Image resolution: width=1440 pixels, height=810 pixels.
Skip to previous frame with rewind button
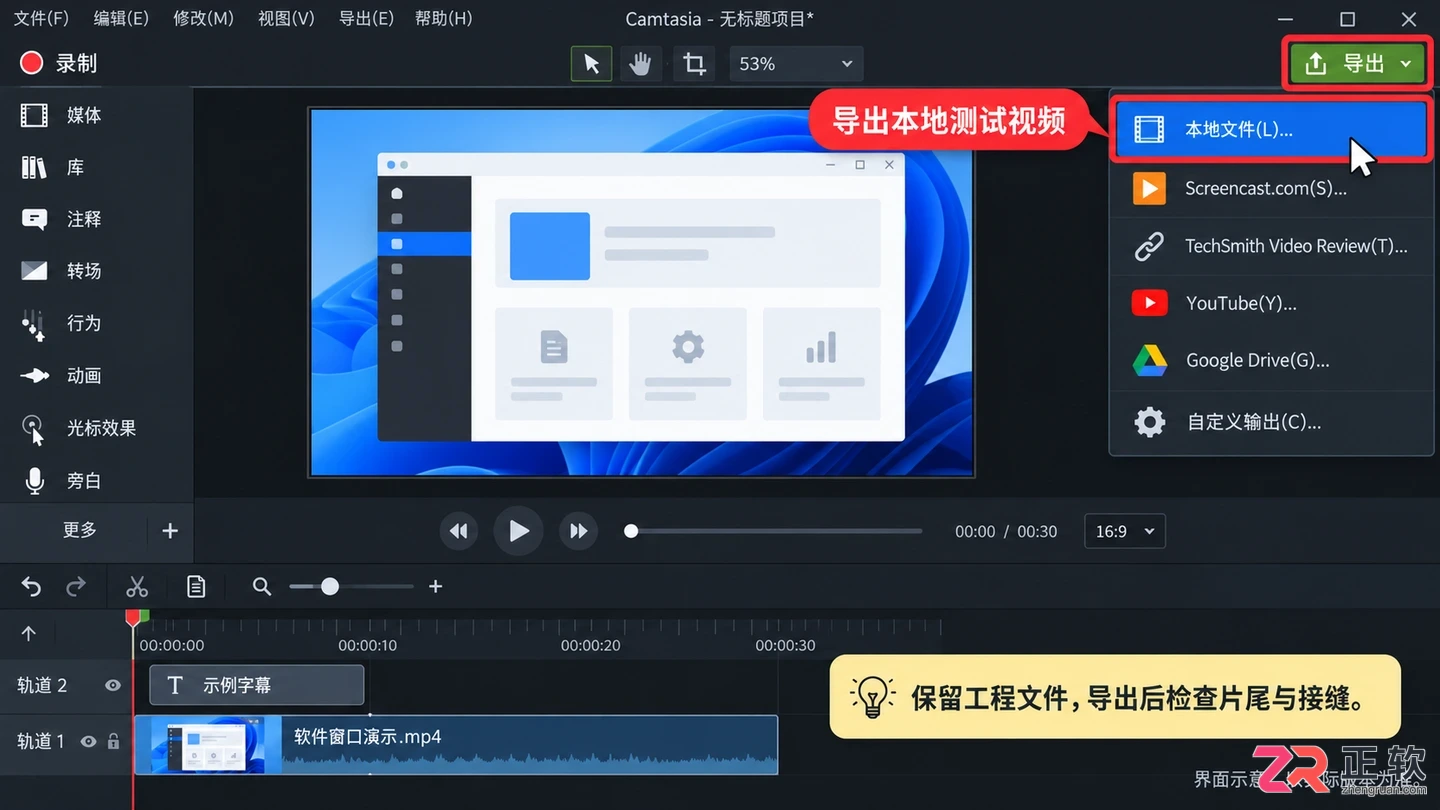coord(459,531)
